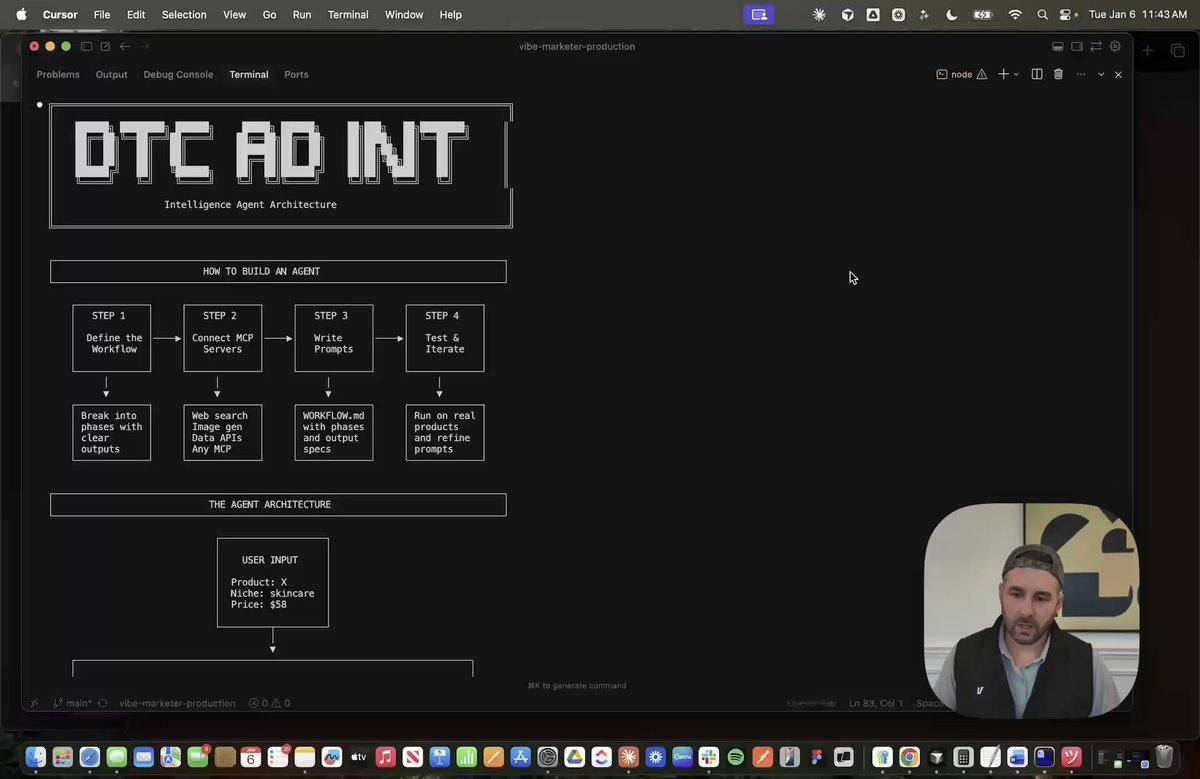
Task: Open the Terminal menu in the menu bar
Action: tap(348, 14)
